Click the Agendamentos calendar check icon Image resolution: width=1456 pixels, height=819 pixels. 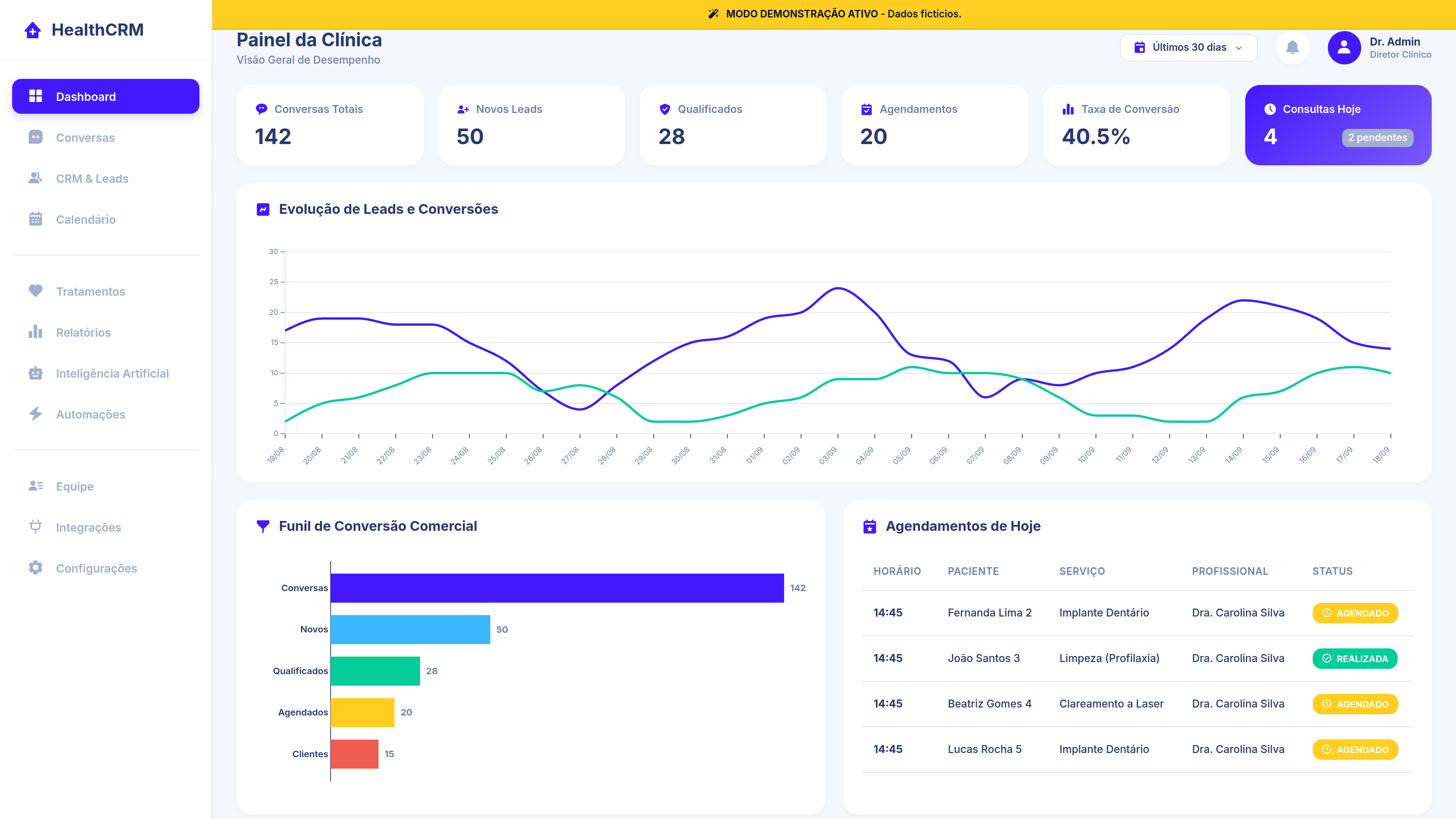coord(866,109)
